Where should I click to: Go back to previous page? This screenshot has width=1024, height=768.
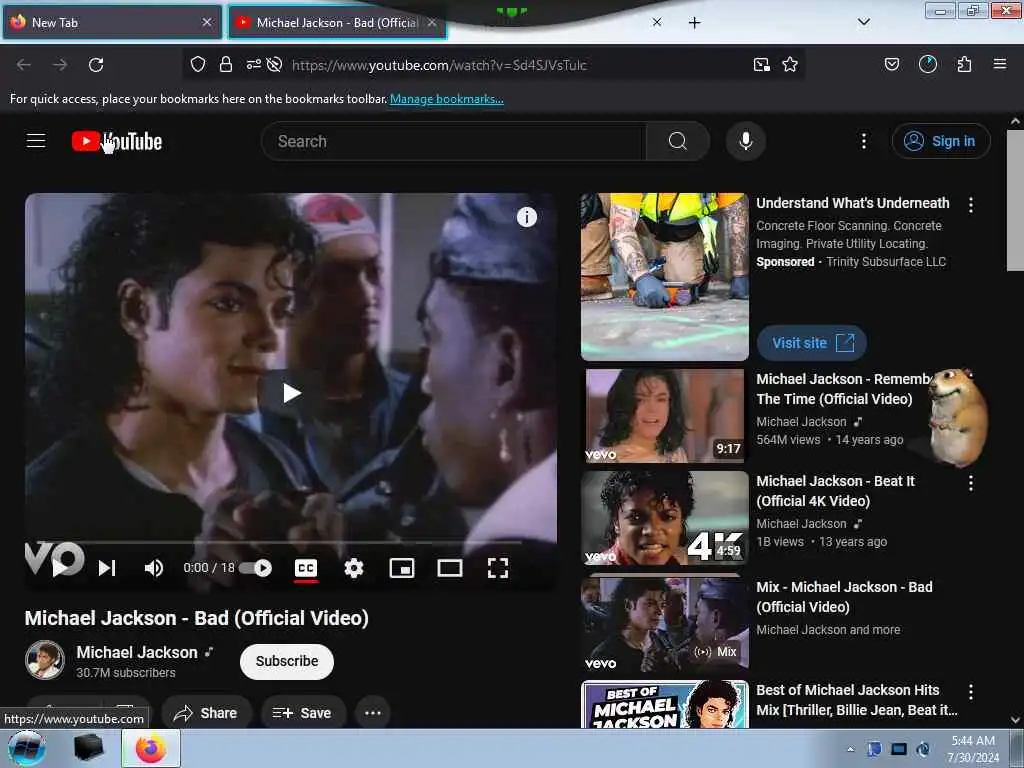point(24,65)
